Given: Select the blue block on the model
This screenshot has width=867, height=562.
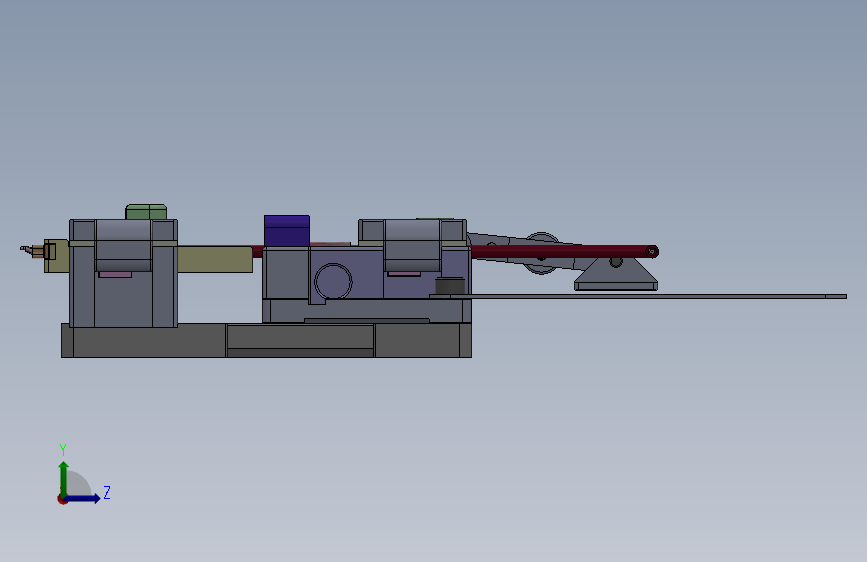Looking at the screenshot, I should point(286,231).
